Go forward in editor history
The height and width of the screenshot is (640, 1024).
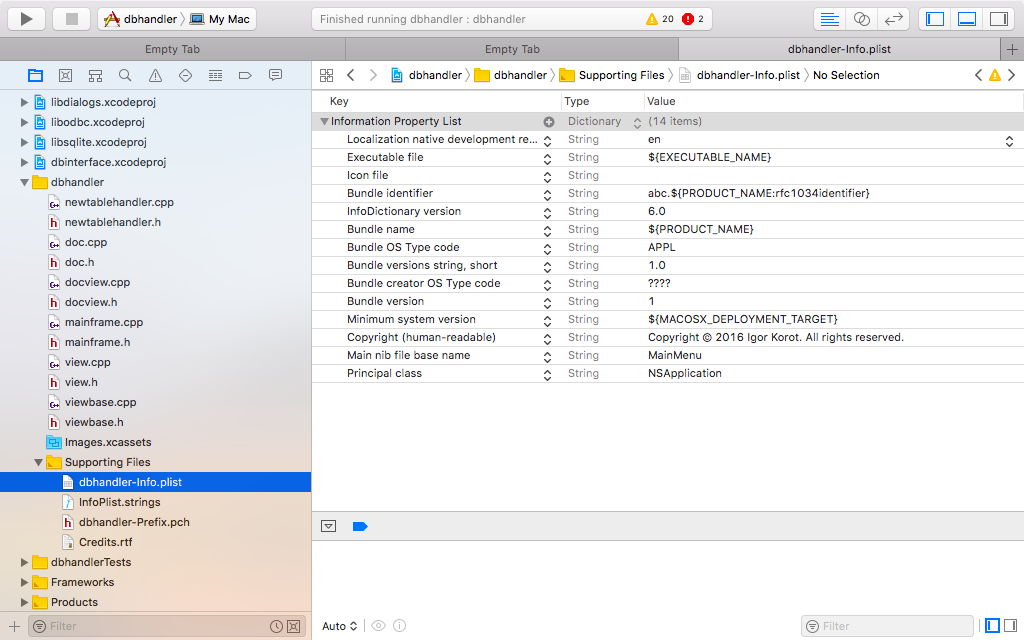click(x=373, y=75)
